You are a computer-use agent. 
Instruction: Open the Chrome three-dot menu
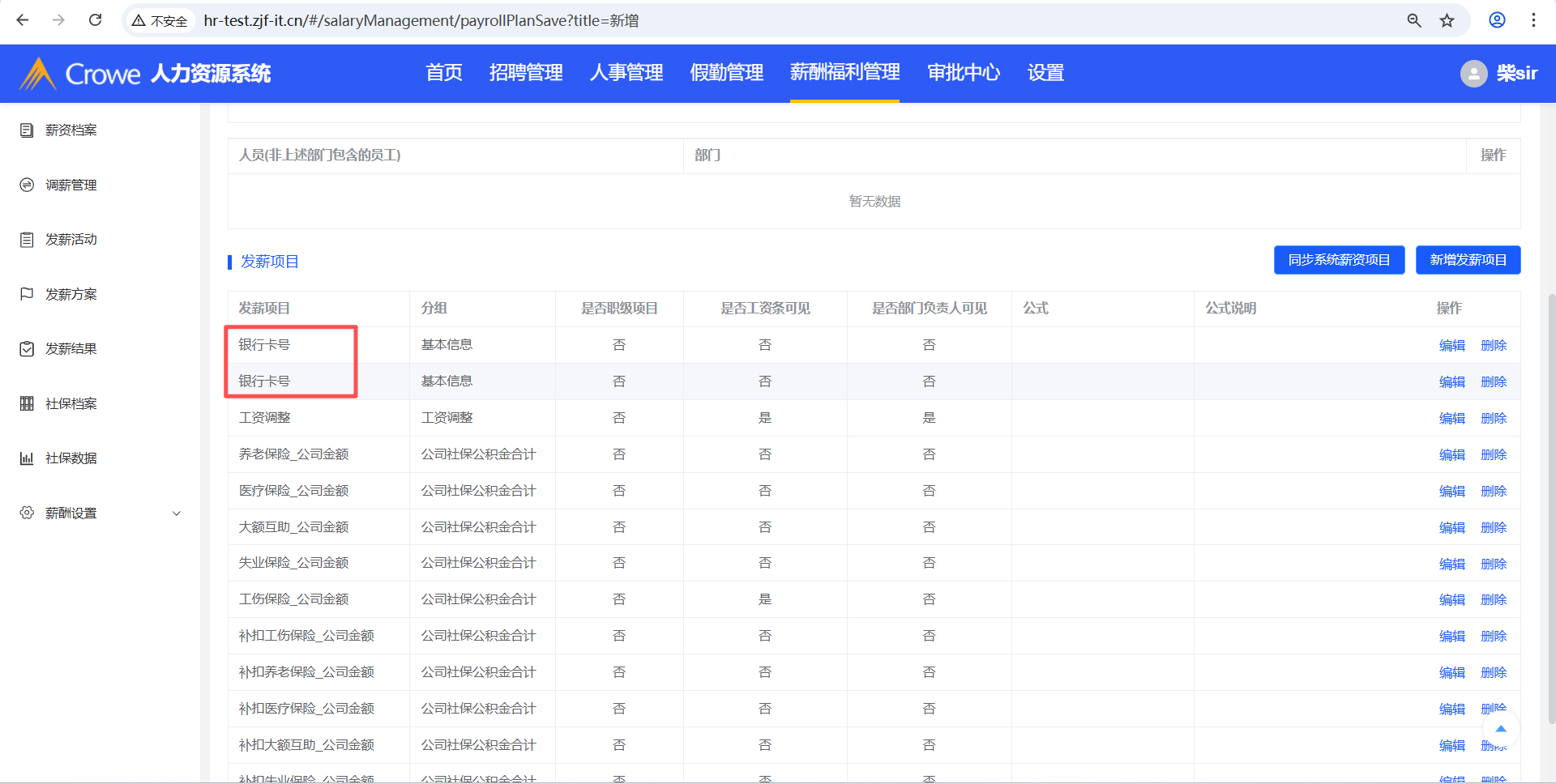(1533, 20)
